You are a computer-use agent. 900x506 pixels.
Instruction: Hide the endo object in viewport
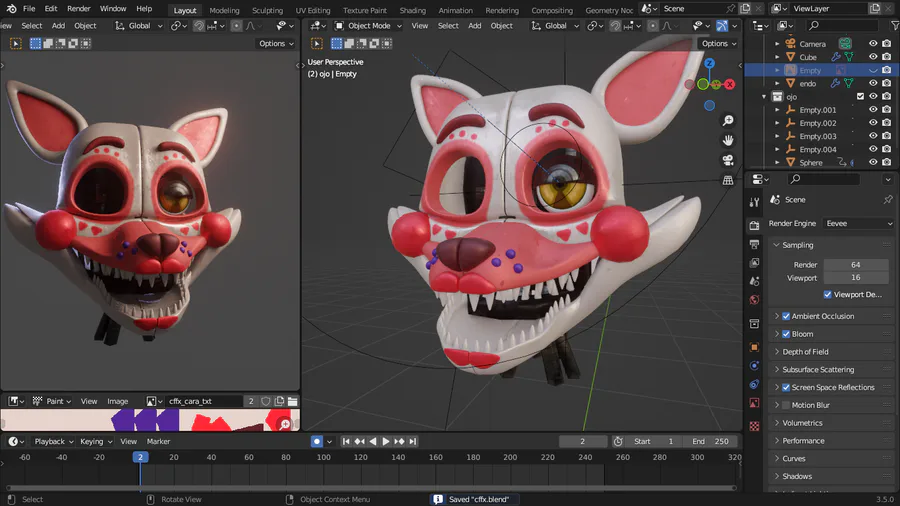[873, 83]
